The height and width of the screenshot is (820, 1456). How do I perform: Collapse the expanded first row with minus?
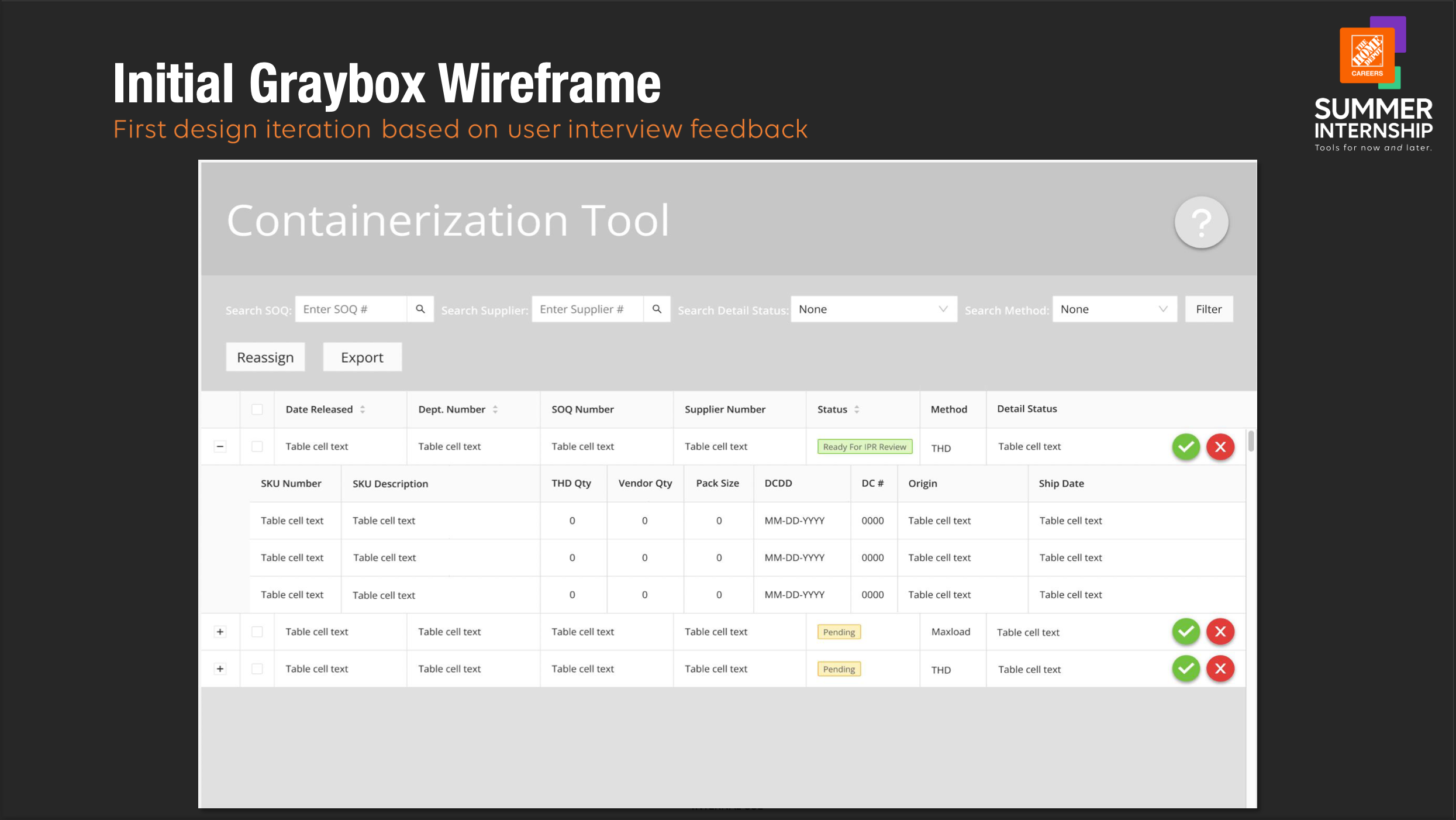220,446
